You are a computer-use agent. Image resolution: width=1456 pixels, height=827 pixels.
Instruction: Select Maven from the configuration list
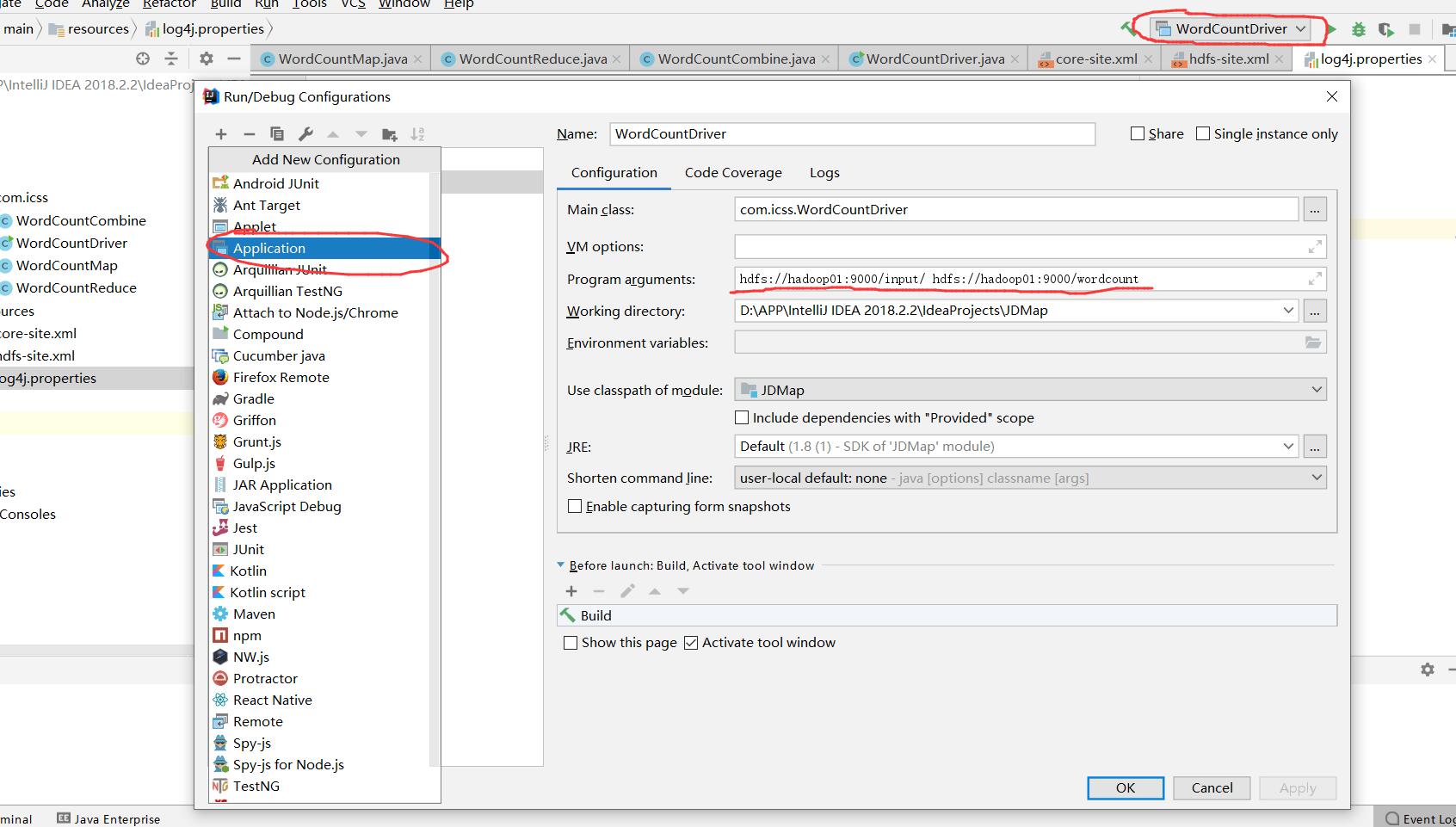coord(254,614)
